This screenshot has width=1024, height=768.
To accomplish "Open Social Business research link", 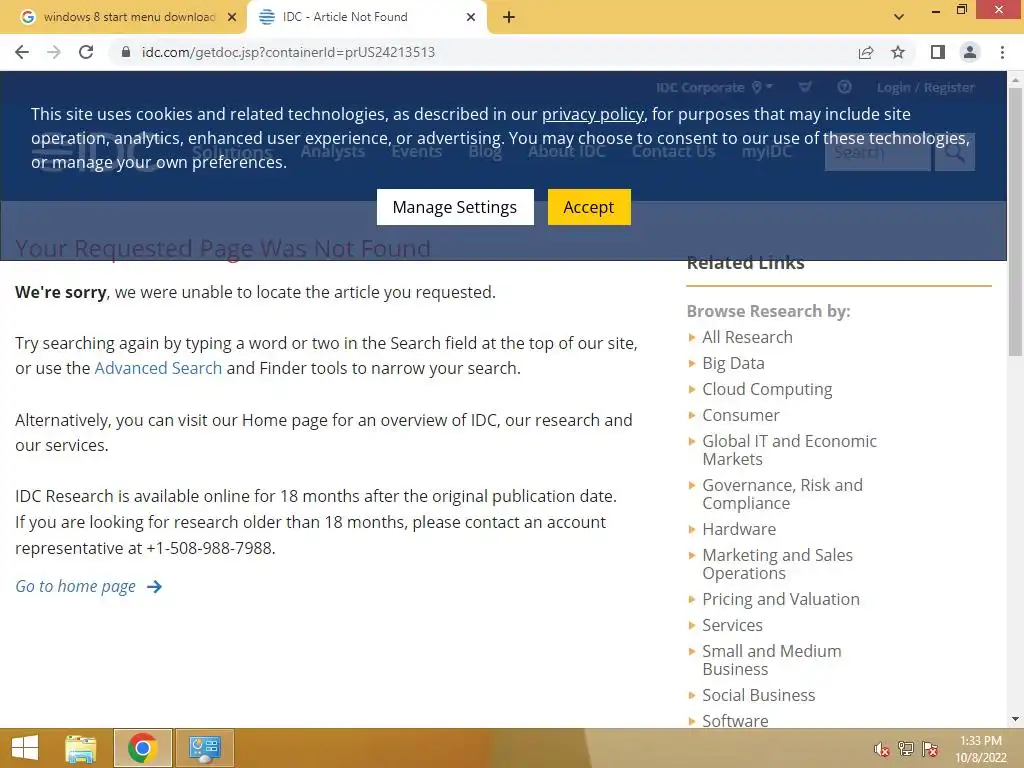I will click(759, 695).
